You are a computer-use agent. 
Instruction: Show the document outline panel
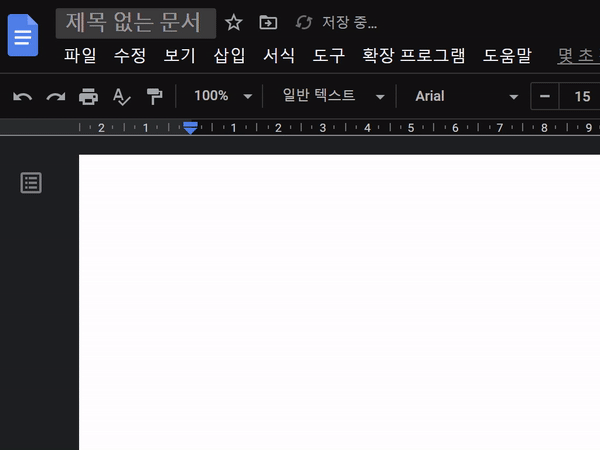[x=31, y=183]
